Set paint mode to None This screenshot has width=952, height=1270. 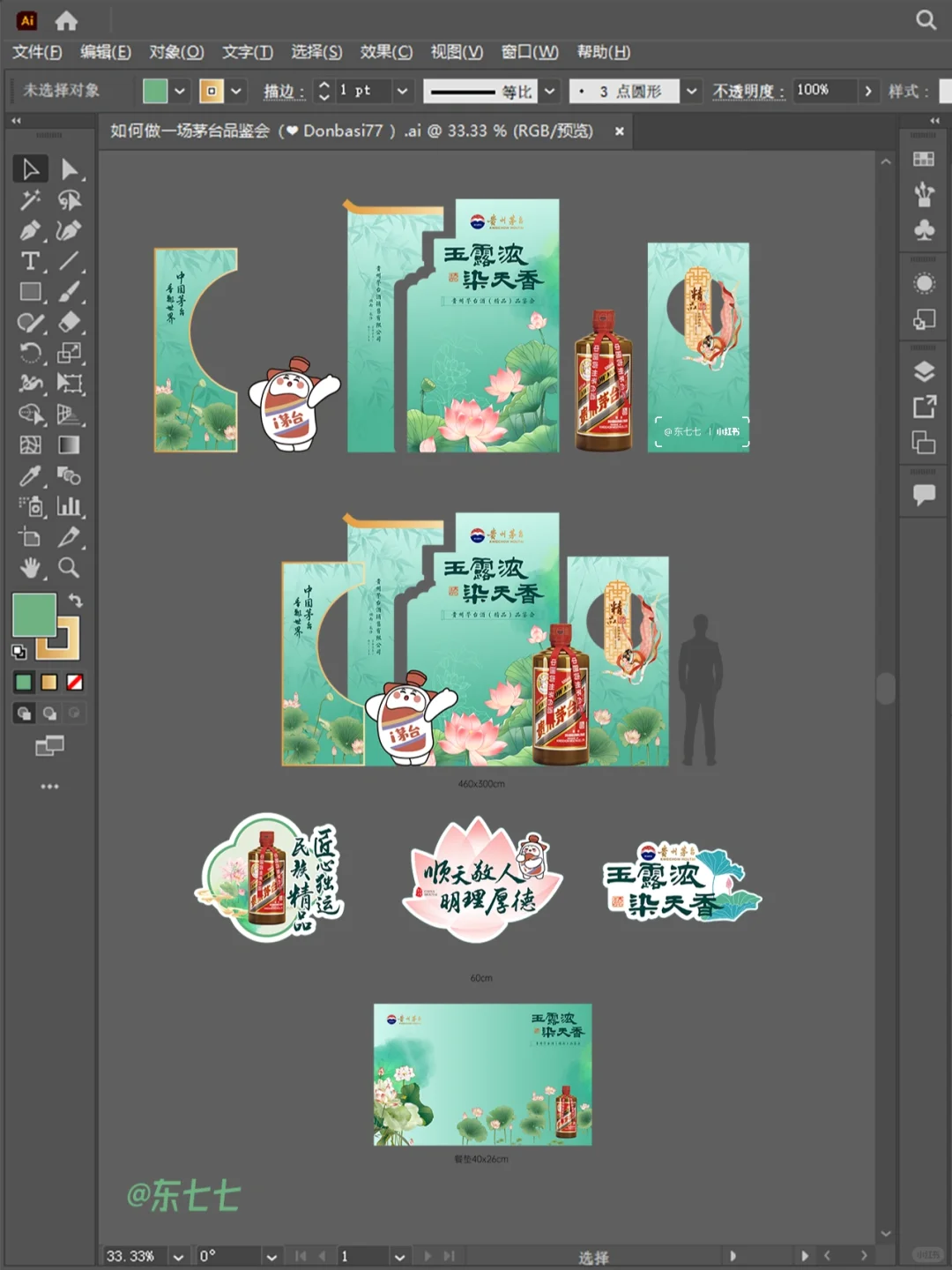[75, 683]
